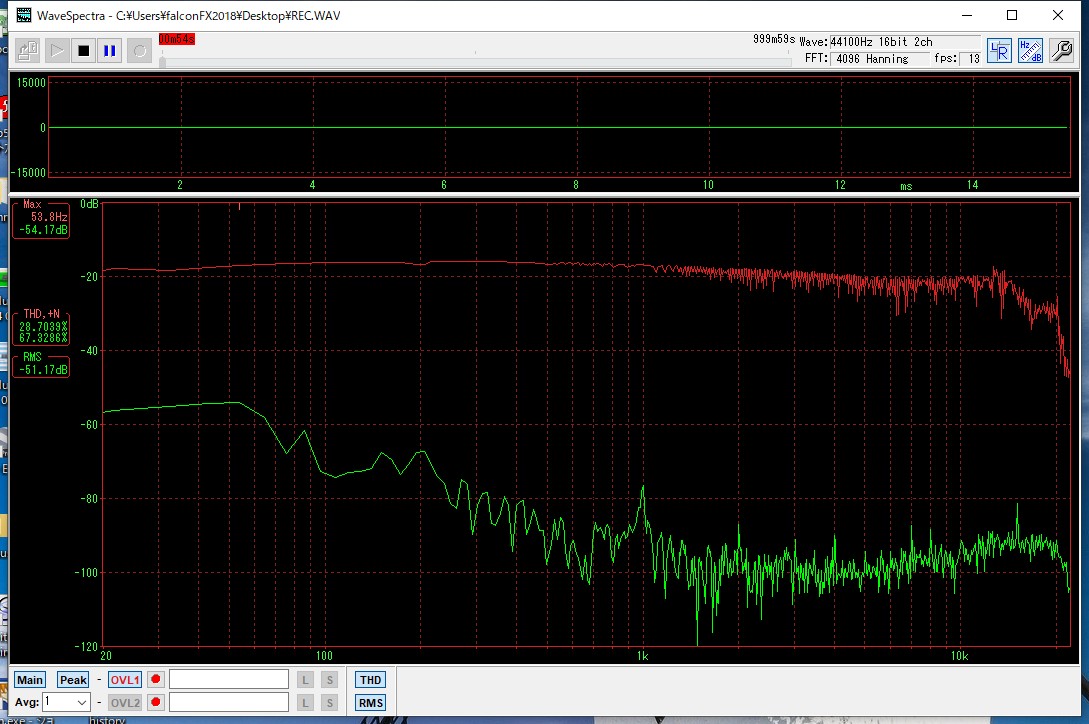Image resolution: width=1089 pixels, height=724 pixels.
Task: Open settings with the wrench icon
Action: (1061, 51)
